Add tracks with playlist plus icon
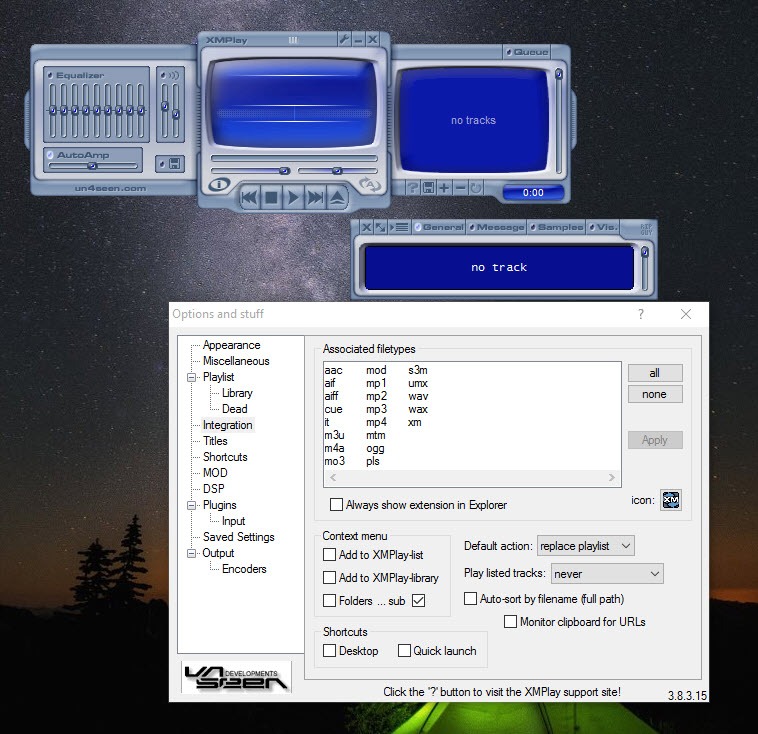This screenshot has width=758, height=734. point(444,188)
